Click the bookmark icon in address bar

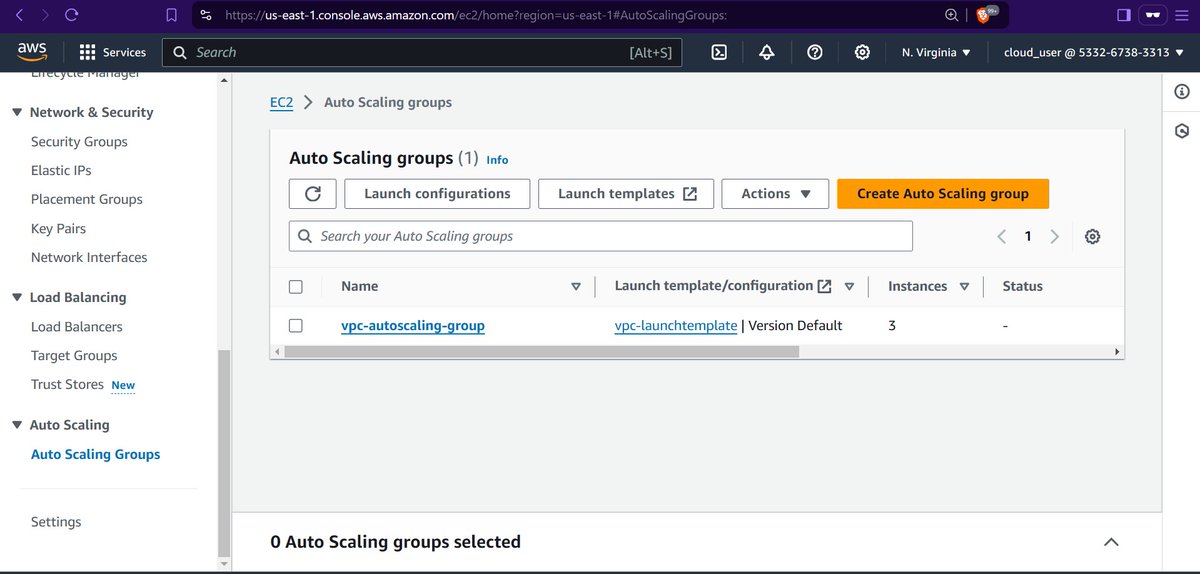pyautogui.click(x=172, y=15)
